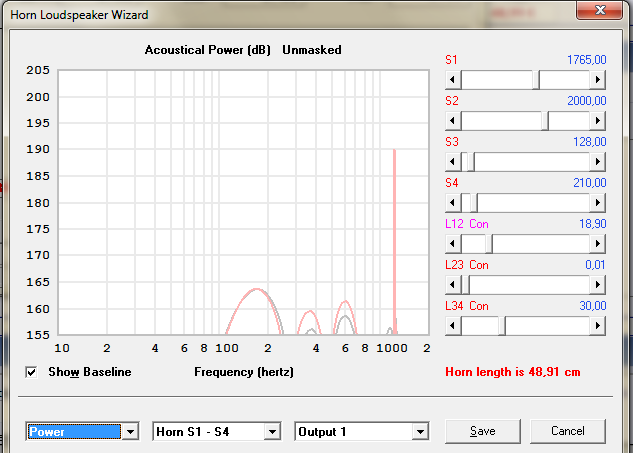This screenshot has width=633, height=453.
Task: Click the Acoustical Power (dB) chart title
Action: pyautogui.click(x=208, y=50)
